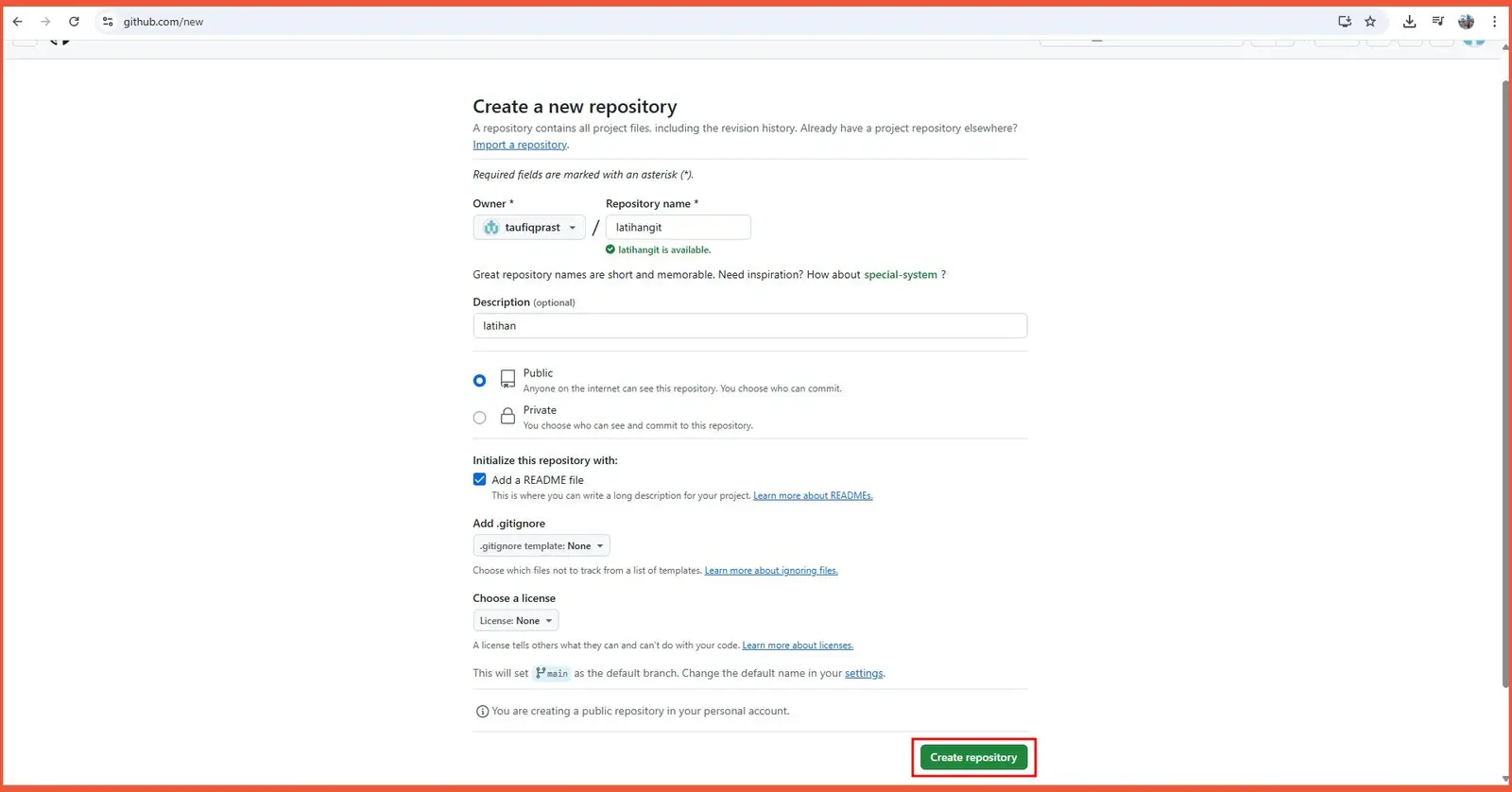Screen dimensions: 1512x792
Task: Click the 'Initialize this repository with:' text
Action: (545, 460)
